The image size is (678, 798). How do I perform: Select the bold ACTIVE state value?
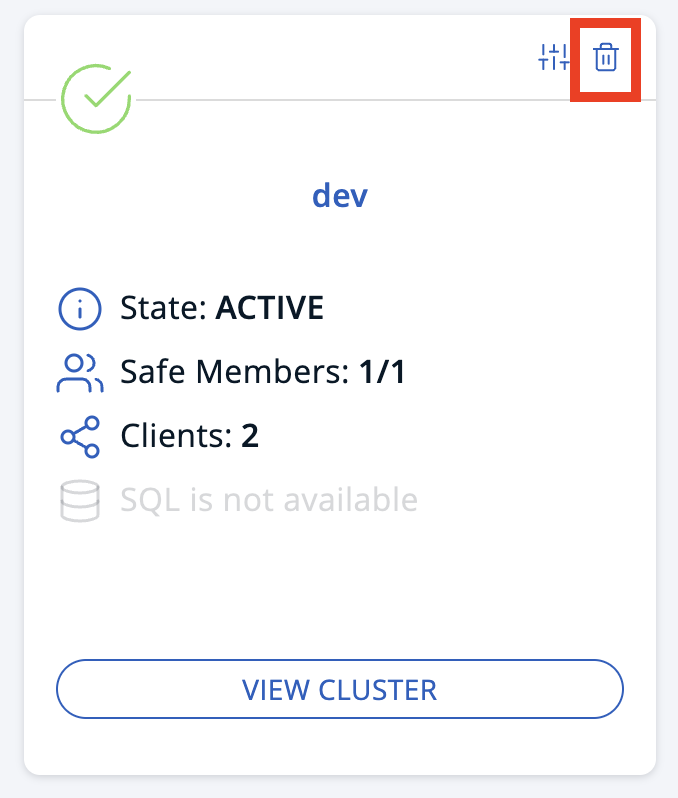269,308
